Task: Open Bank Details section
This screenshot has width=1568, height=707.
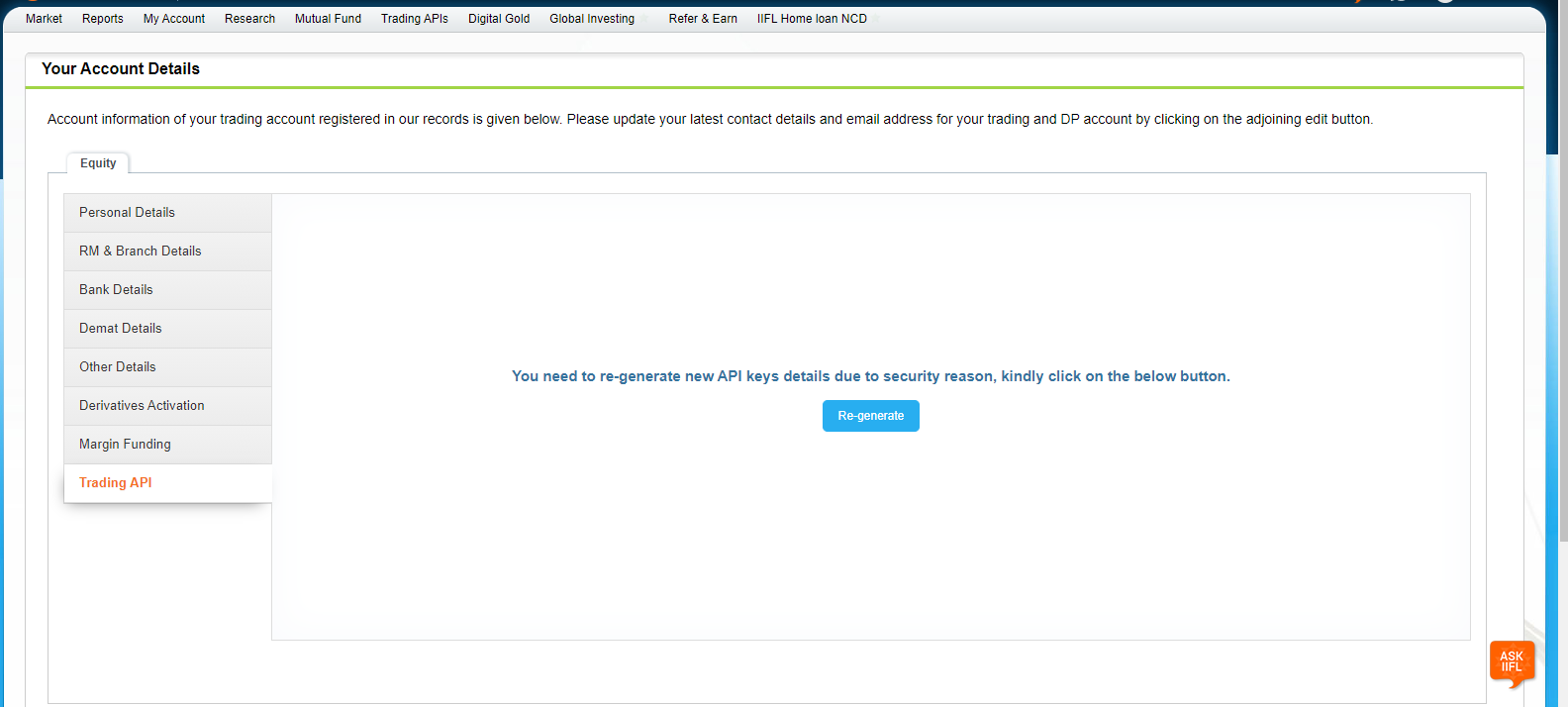Action: point(167,290)
